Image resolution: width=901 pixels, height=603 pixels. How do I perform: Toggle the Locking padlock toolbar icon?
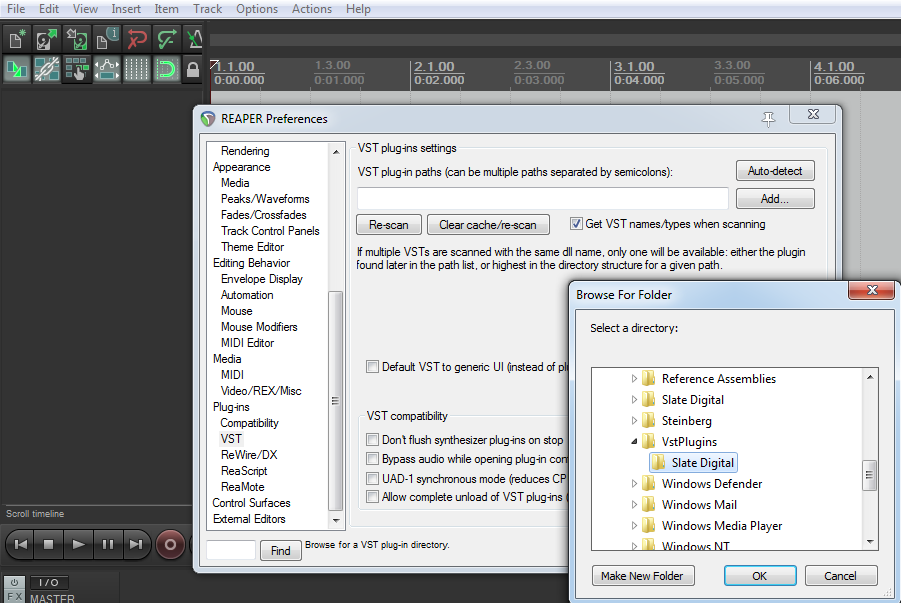[x=193, y=70]
